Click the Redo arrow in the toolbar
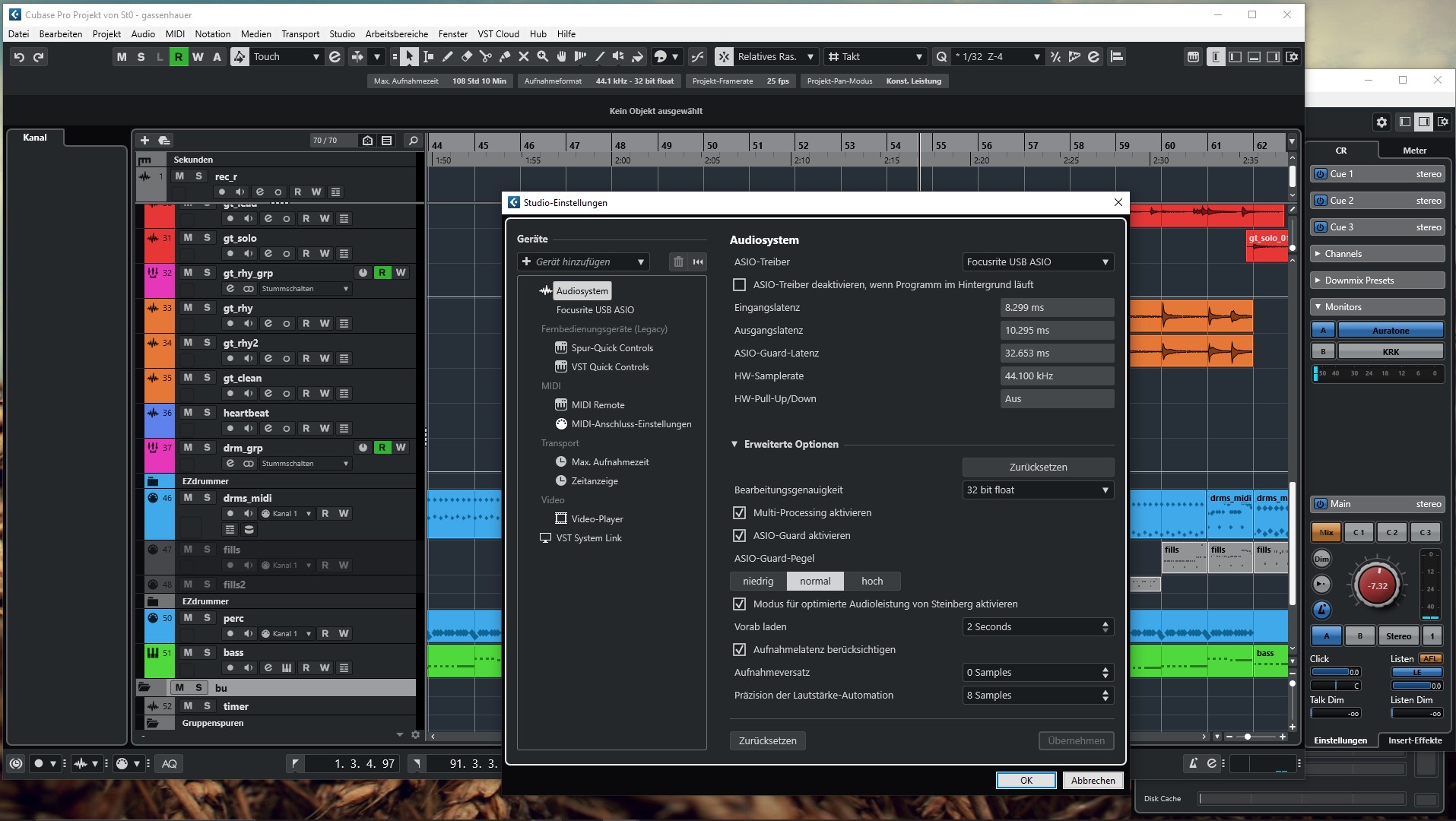 tap(39, 57)
